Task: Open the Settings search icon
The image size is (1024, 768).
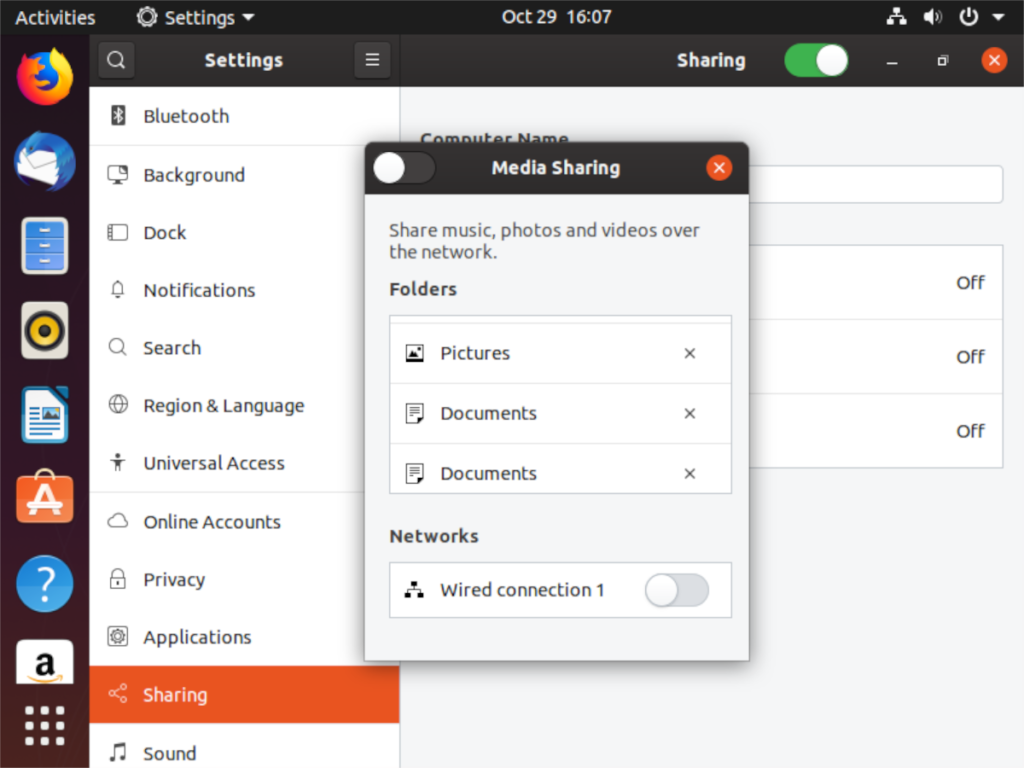Action: click(116, 60)
